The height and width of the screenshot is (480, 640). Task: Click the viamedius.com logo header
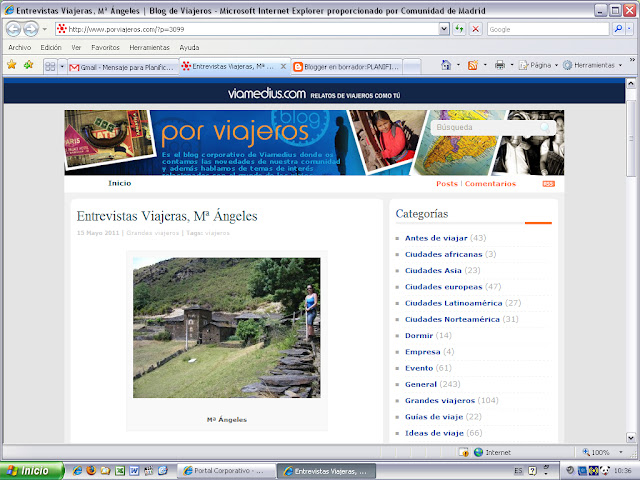[267, 94]
